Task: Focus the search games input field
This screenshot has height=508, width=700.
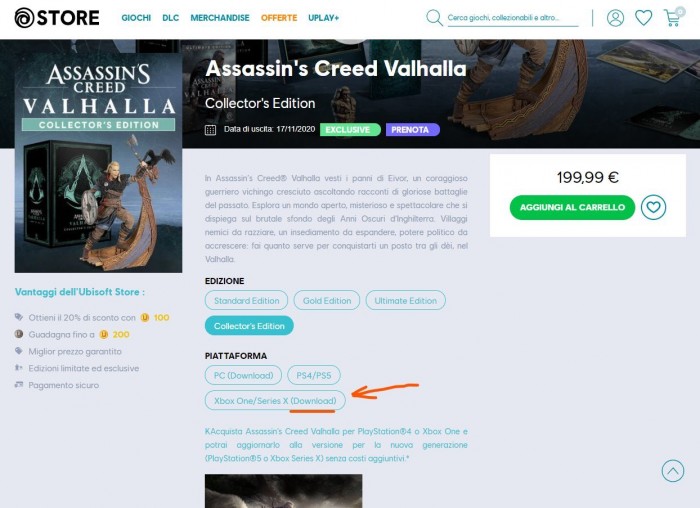Action: tap(513, 18)
